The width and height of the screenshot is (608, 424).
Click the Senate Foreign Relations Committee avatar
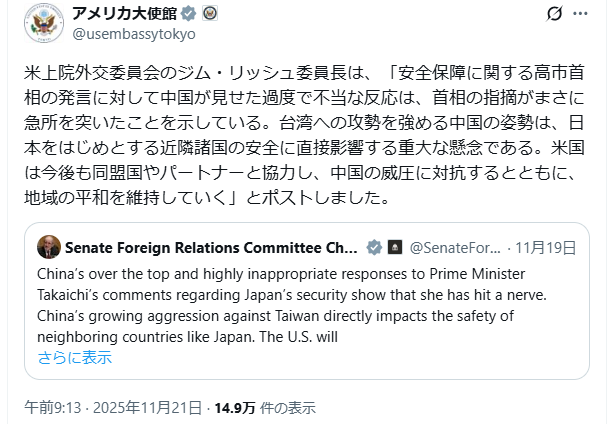click(50, 247)
